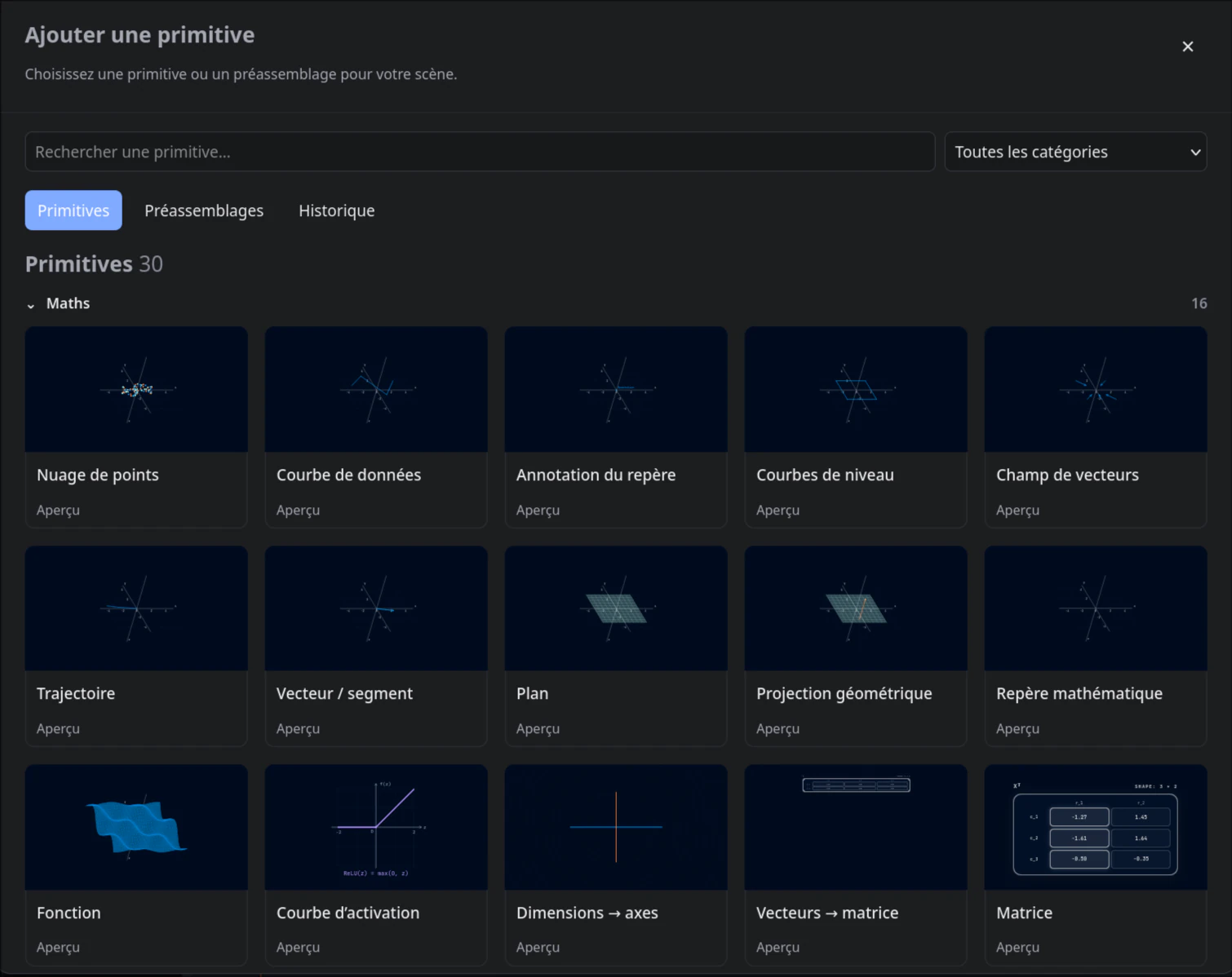Select the Repère mathématique preview thumbnail
Image resolution: width=1232 pixels, height=977 pixels.
pyautogui.click(x=1096, y=608)
